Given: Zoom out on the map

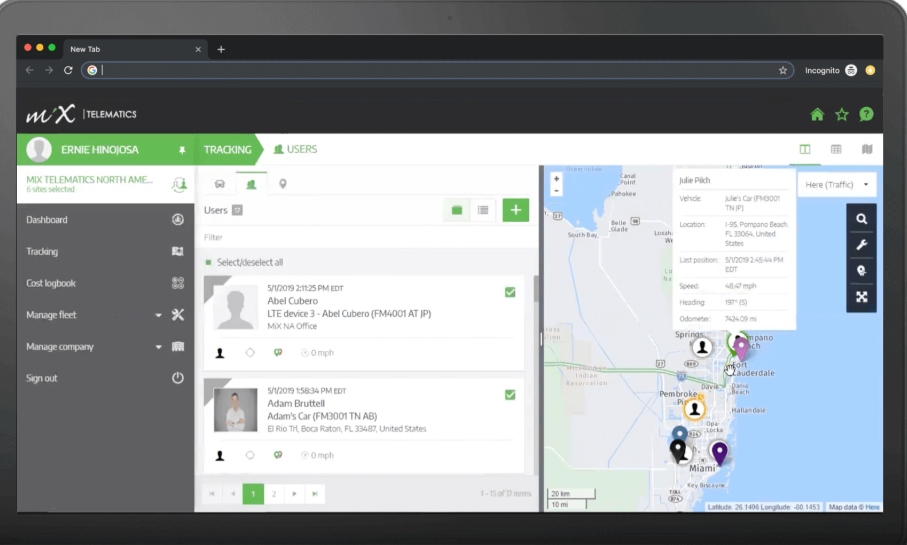Looking at the screenshot, I should tap(556, 190).
